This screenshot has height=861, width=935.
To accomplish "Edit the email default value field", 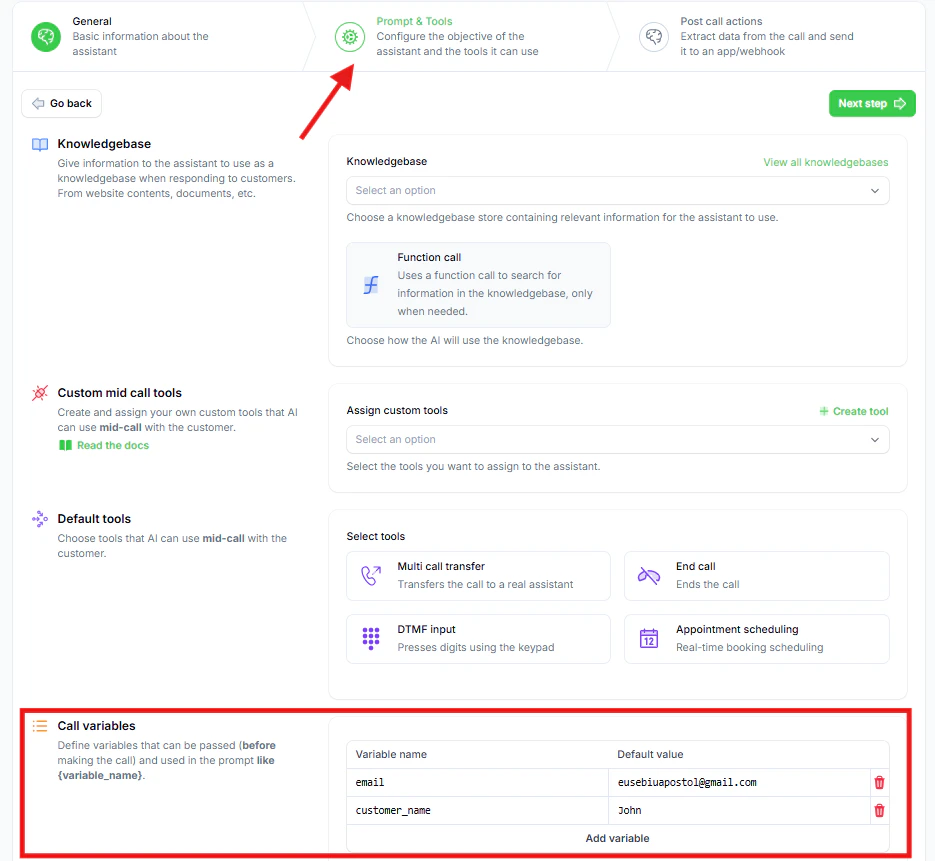I will (740, 782).
